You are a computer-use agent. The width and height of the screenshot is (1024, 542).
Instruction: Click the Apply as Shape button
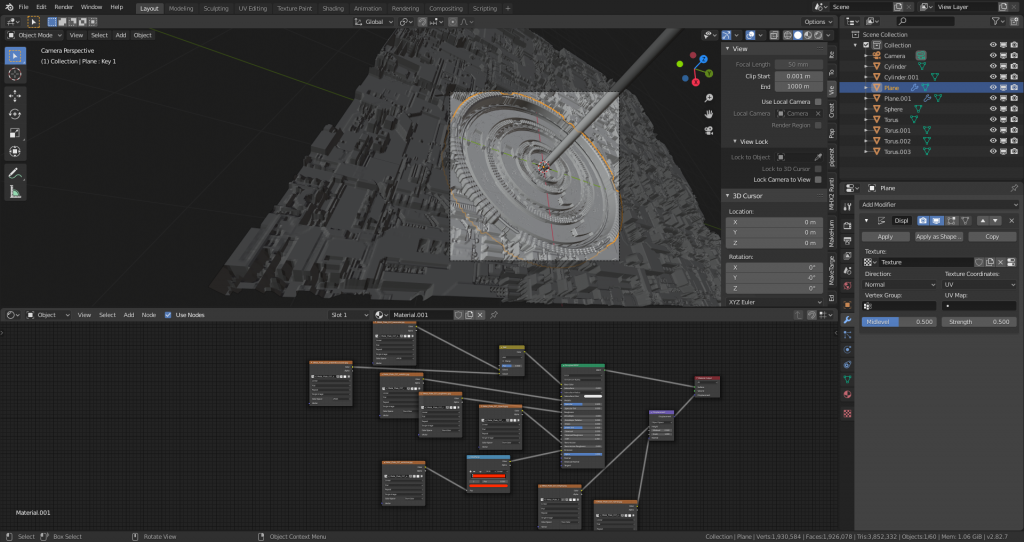938,237
